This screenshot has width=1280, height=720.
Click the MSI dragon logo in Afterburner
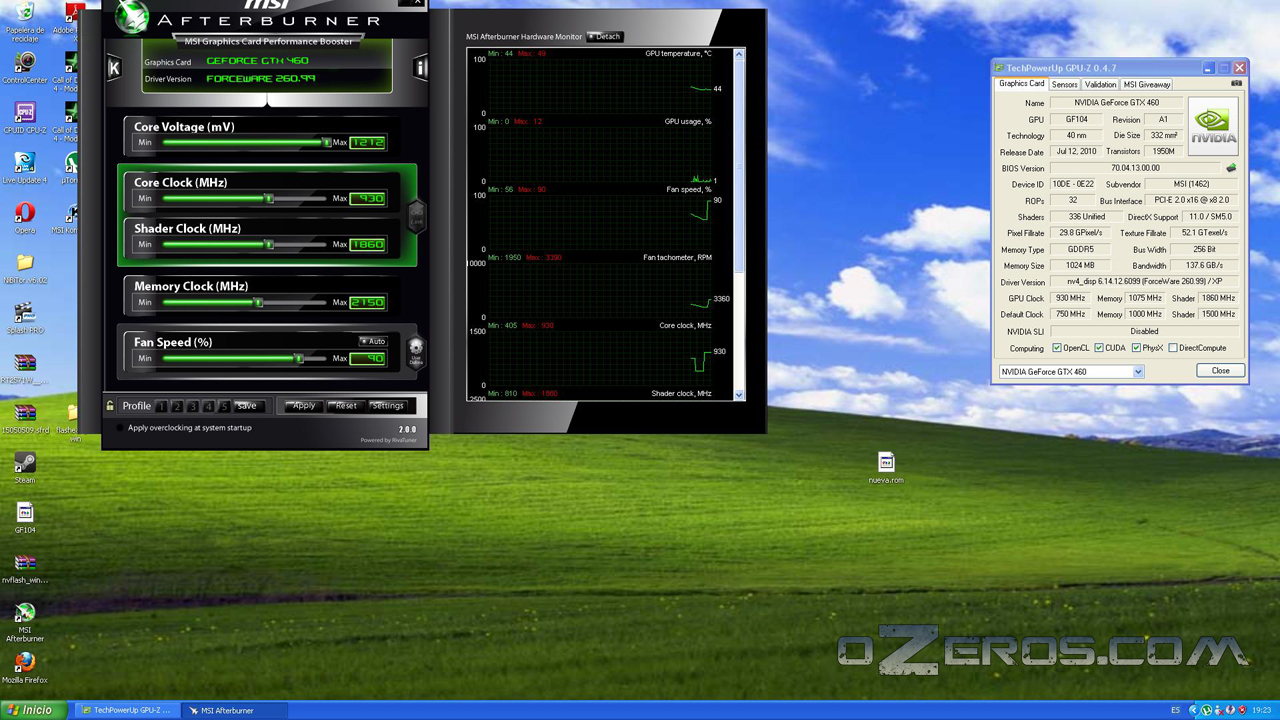pyautogui.click(x=131, y=17)
